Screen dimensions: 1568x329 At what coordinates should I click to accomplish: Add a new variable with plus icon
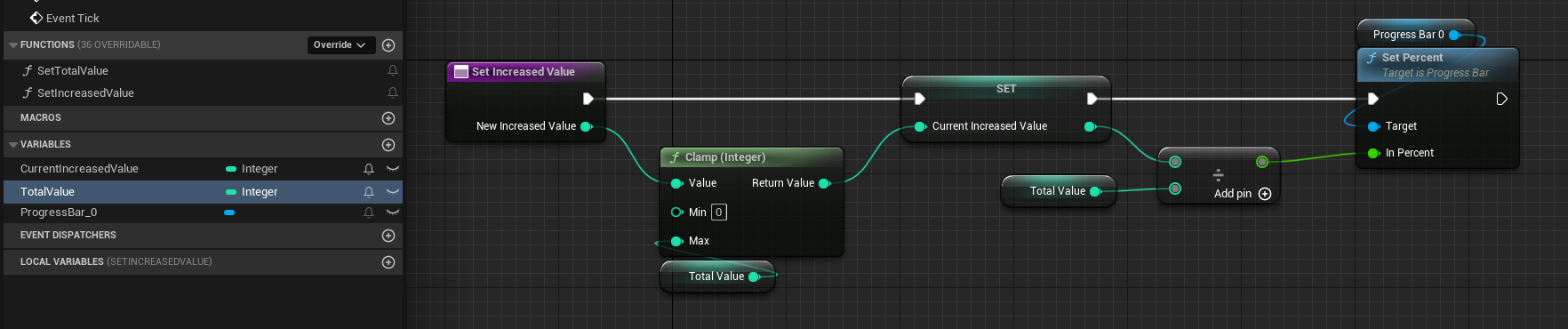(388, 144)
